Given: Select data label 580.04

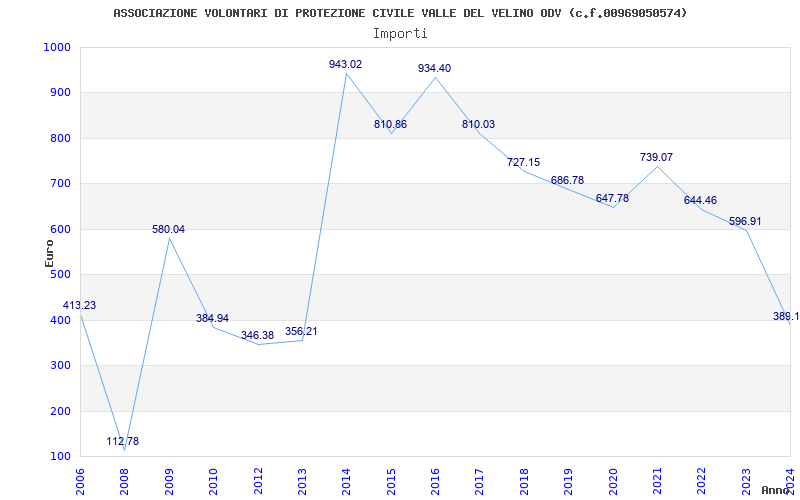Looking at the screenshot, I should [x=168, y=230].
